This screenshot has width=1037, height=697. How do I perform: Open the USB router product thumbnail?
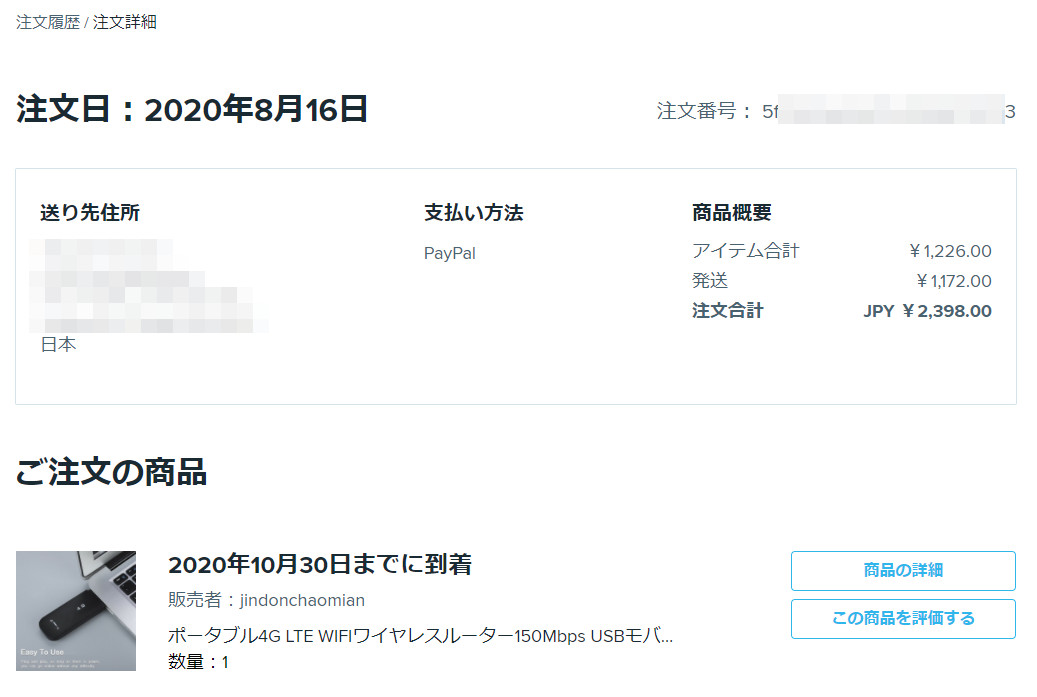click(76, 611)
